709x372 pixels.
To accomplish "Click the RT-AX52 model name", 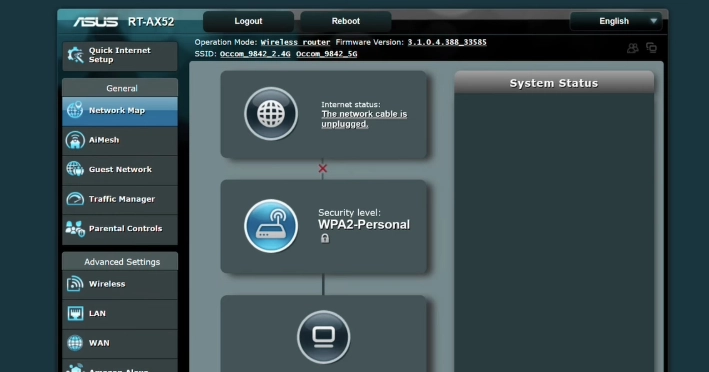I will (x=151, y=22).
